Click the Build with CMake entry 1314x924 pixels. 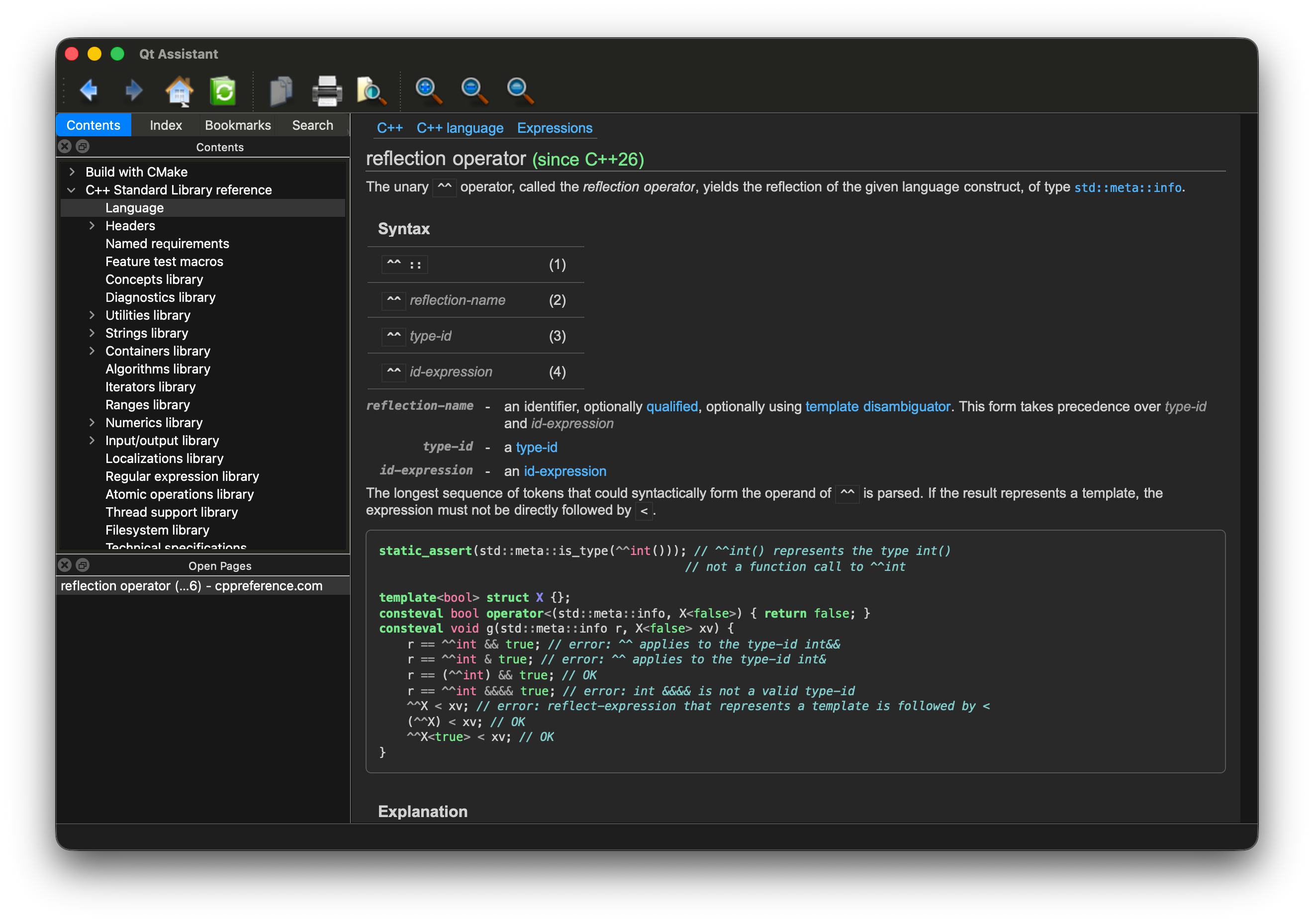136,172
